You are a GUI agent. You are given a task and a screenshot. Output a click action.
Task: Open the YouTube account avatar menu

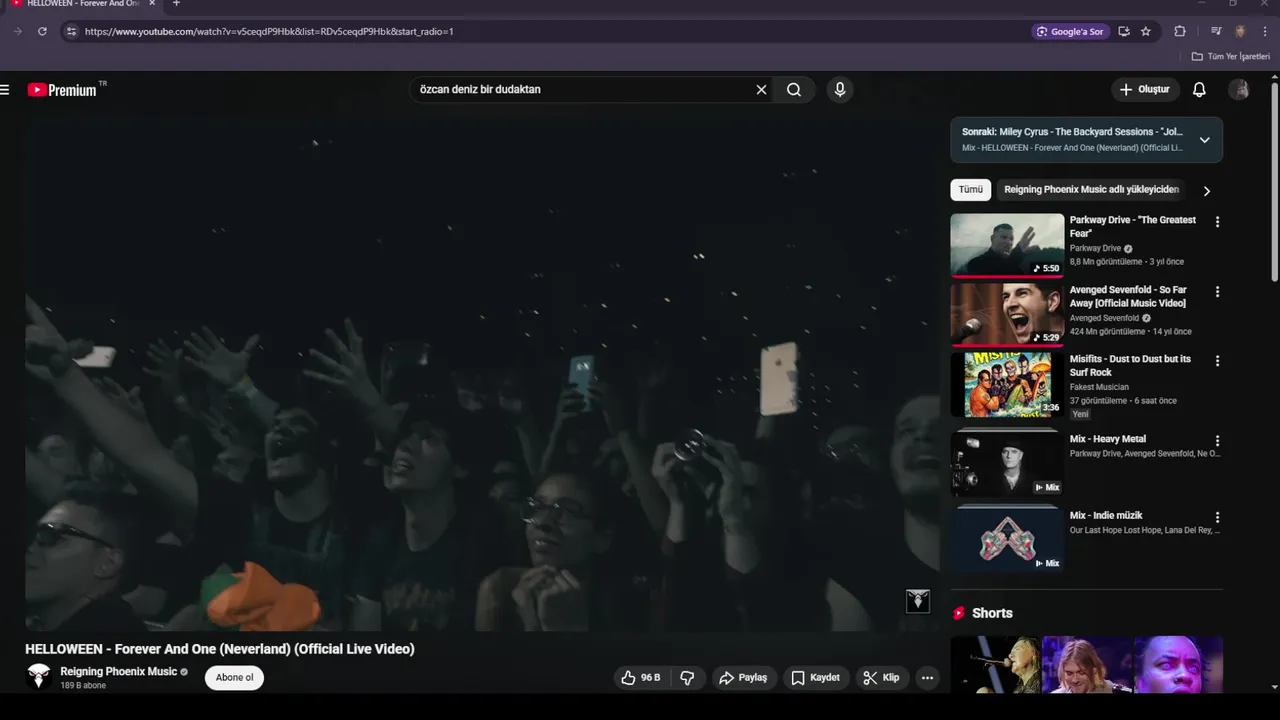click(x=1239, y=90)
